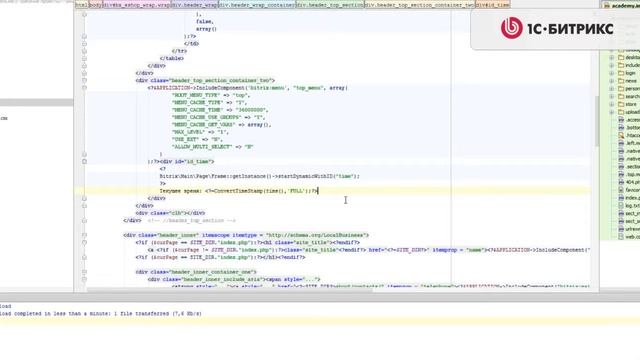This screenshot has width=640, height=360.
Task: Click the web.config file icon
Action: coord(621,237)
